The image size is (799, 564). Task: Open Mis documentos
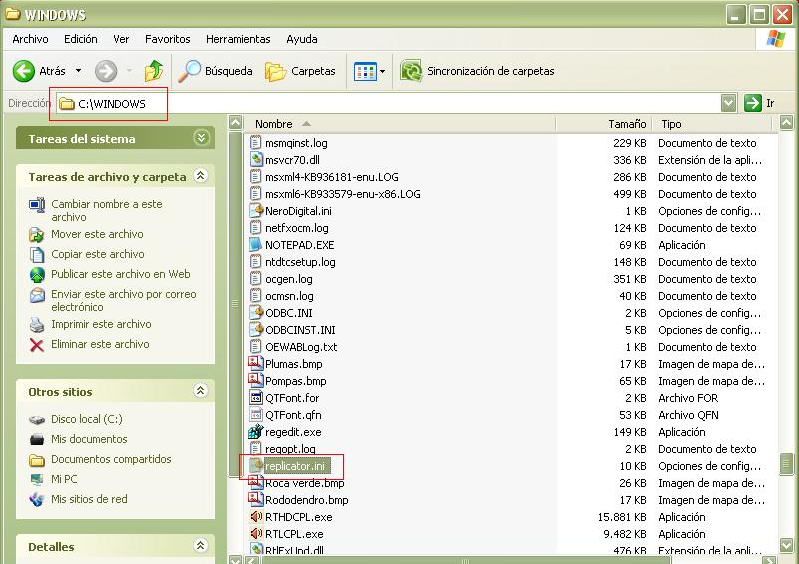click(x=89, y=439)
